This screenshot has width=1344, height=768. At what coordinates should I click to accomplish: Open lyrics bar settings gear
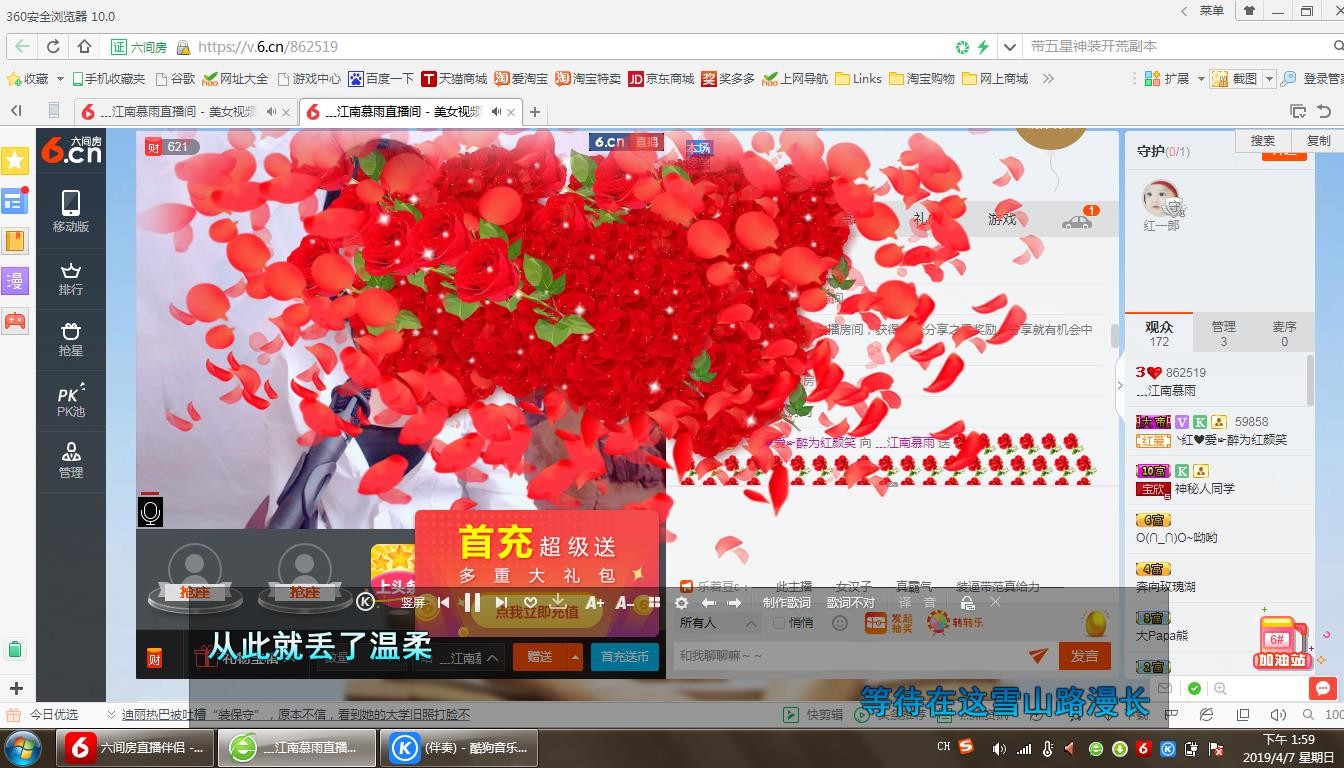click(x=681, y=602)
